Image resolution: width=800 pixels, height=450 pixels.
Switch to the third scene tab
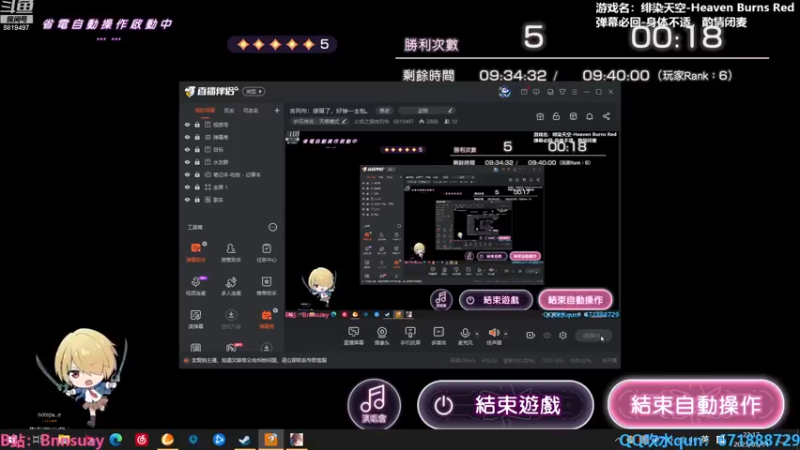point(251,110)
